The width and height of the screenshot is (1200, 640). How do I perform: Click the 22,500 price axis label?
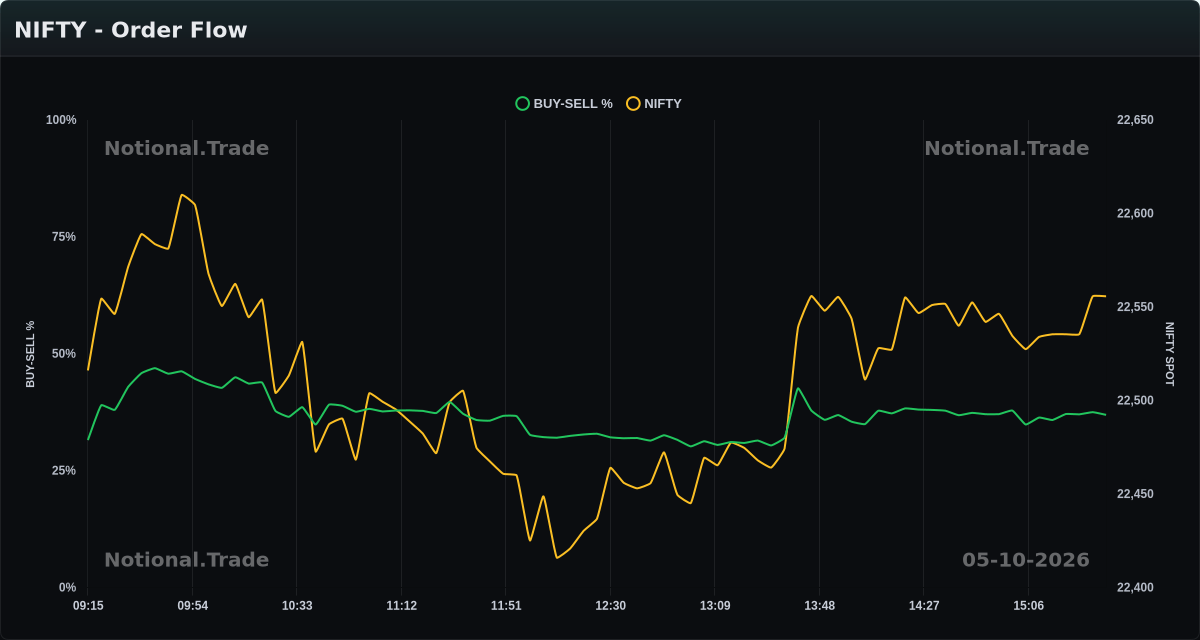(1135, 401)
